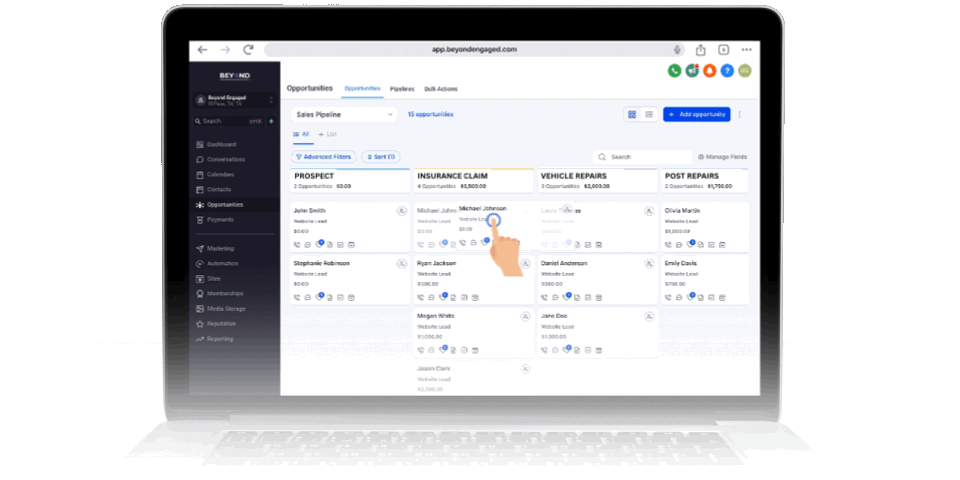Click the call icon on Olivia Martin card
This screenshot has width=960, height=480.
[x=668, y=245]
